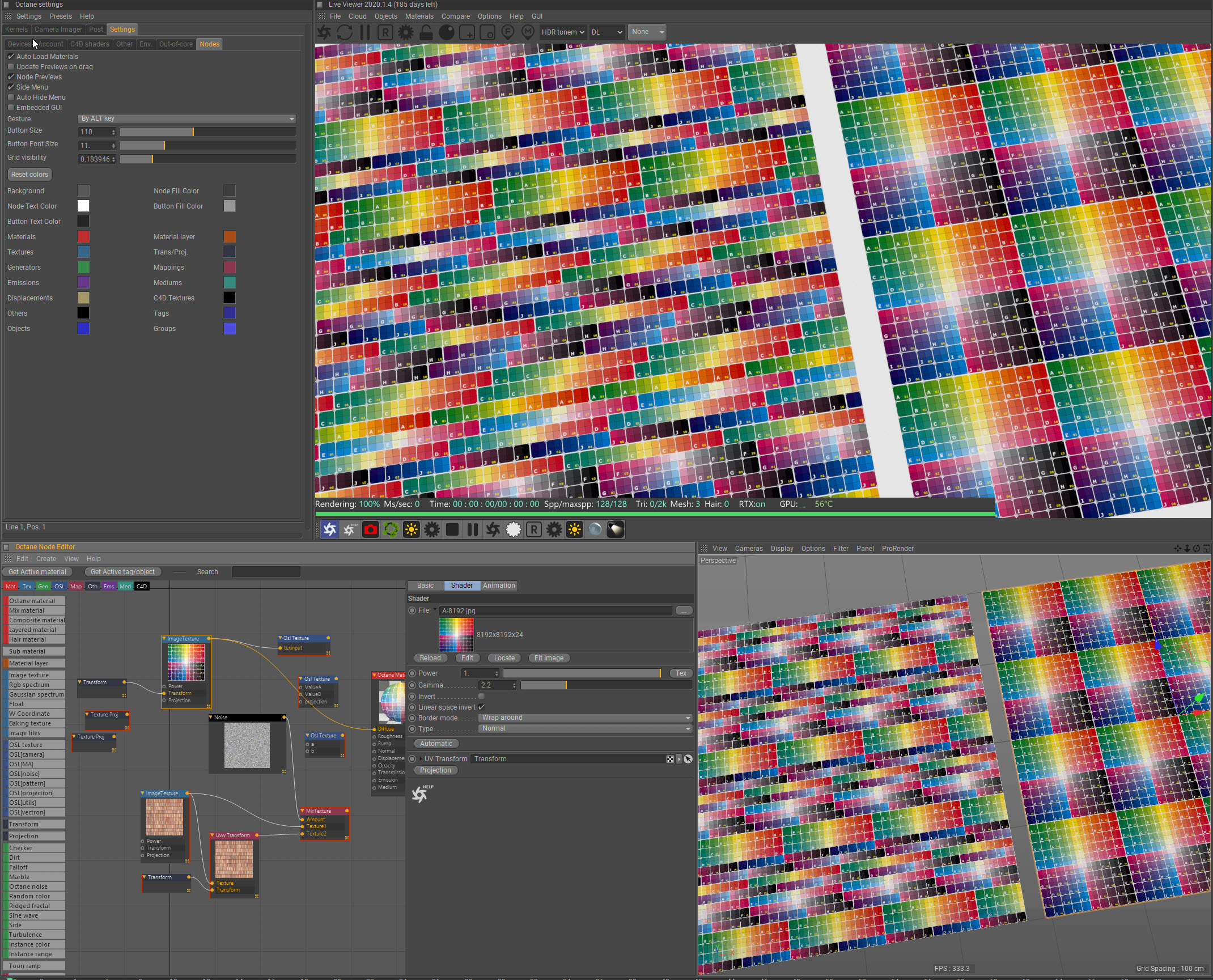Click the circular refresh arrows icon

pyautogui.click(x=345, y=32)
